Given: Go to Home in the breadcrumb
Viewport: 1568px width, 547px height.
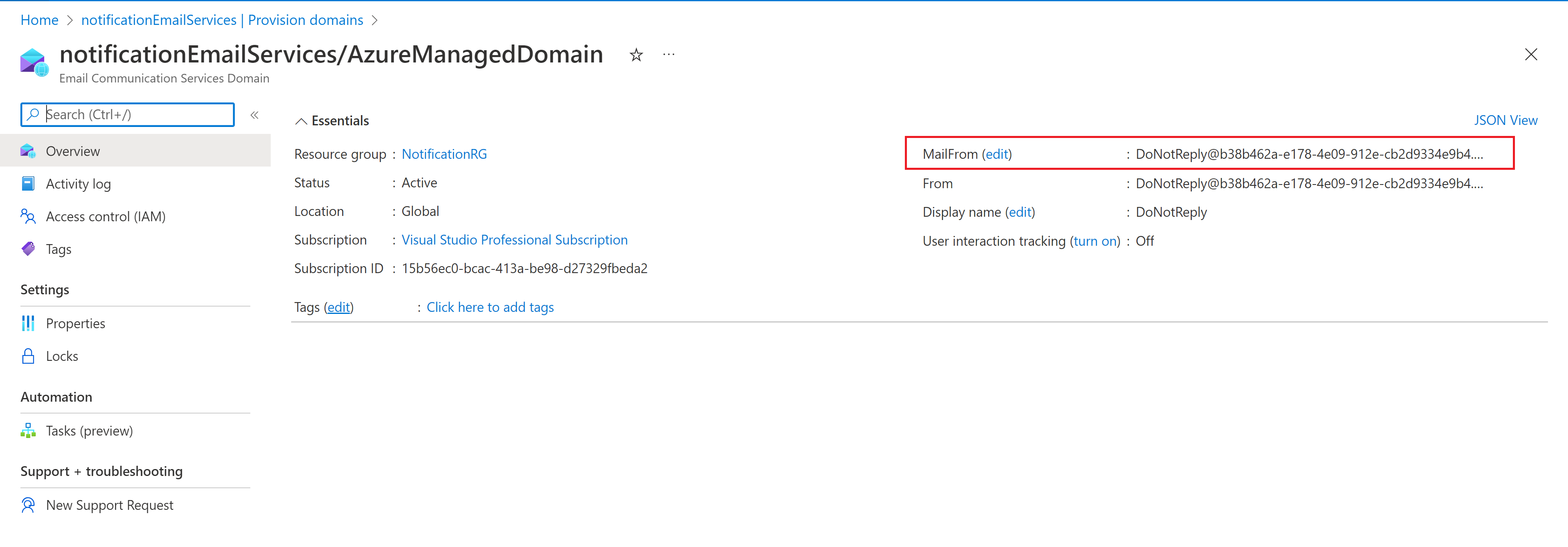Looking at the screenshot, I should click(40, 20).
